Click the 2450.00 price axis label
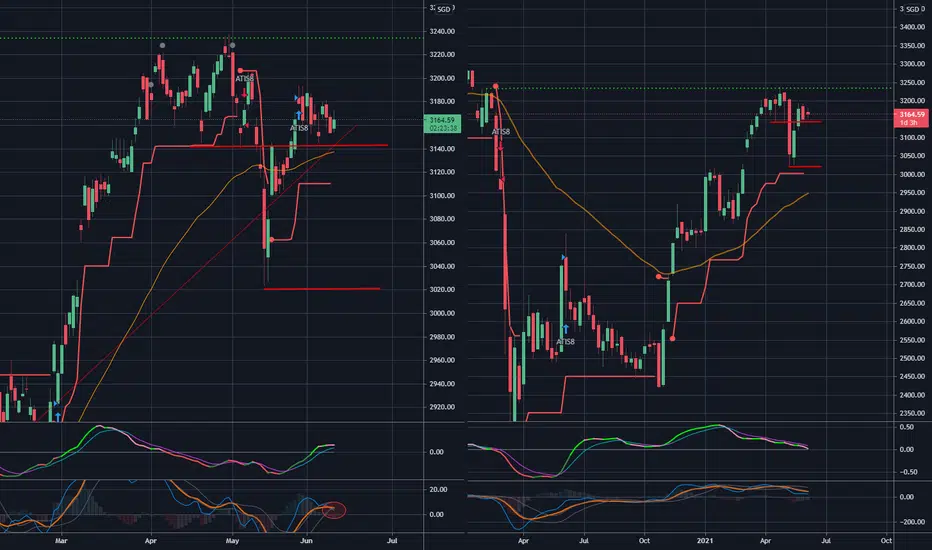The height and width of the screenshot is (550, 932). pos(912,377)
